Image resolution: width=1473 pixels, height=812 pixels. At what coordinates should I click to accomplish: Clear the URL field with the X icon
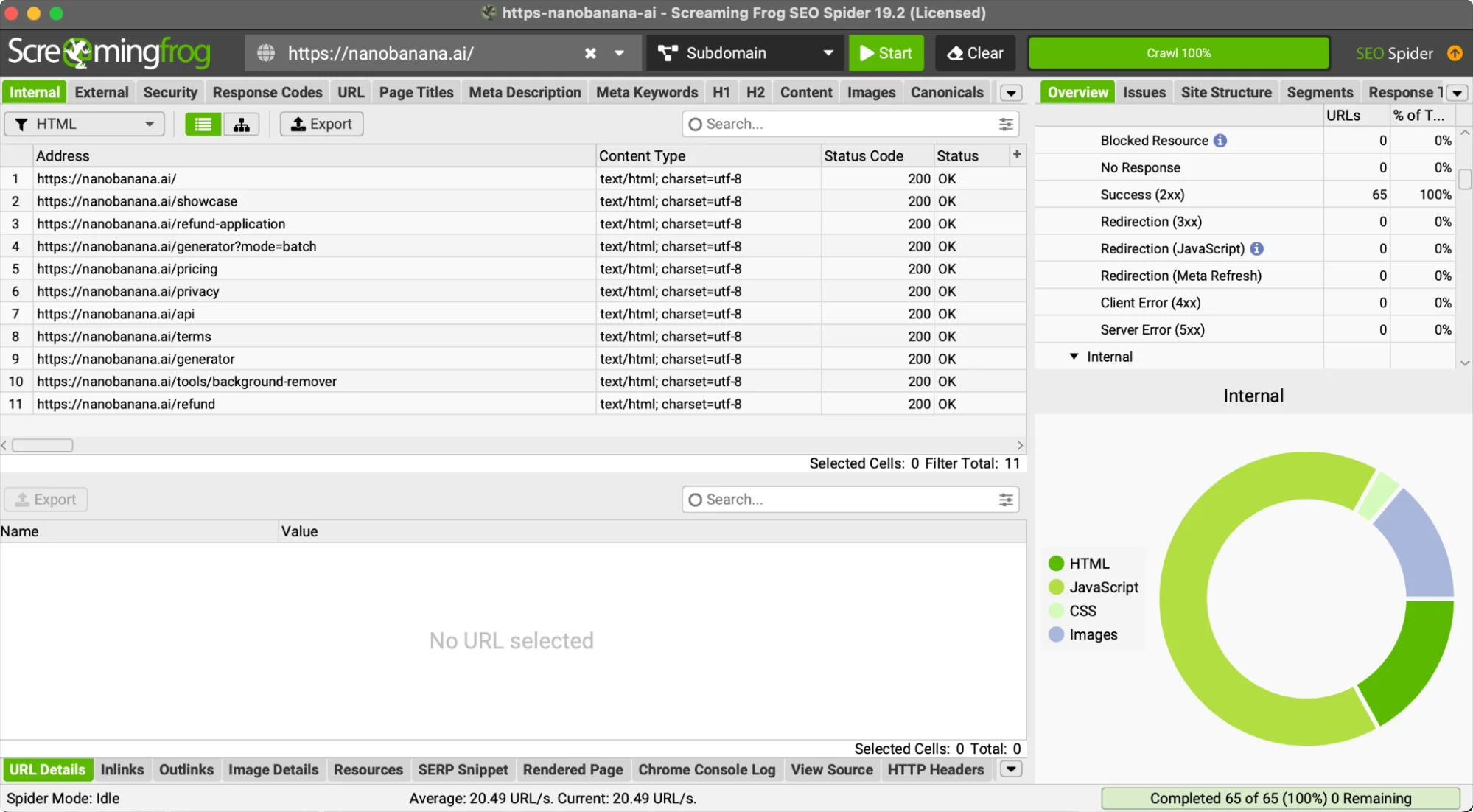(590, 53)
